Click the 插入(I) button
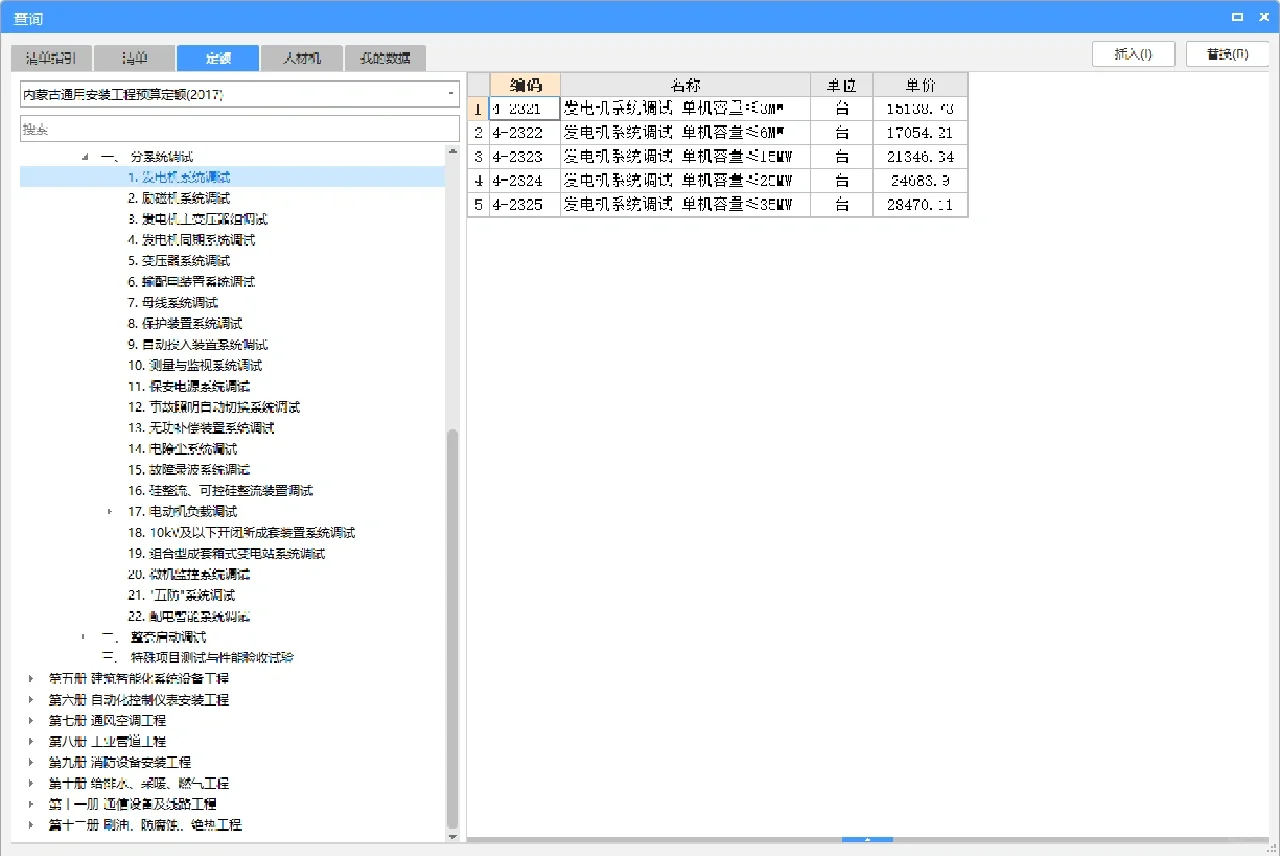The width and height of the screenshot is (1280, 856). click(1133, 54)
